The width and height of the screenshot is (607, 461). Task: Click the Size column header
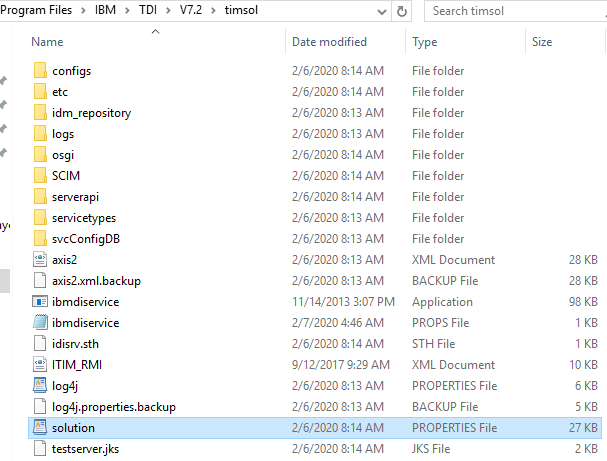click(x=542, y=42)
